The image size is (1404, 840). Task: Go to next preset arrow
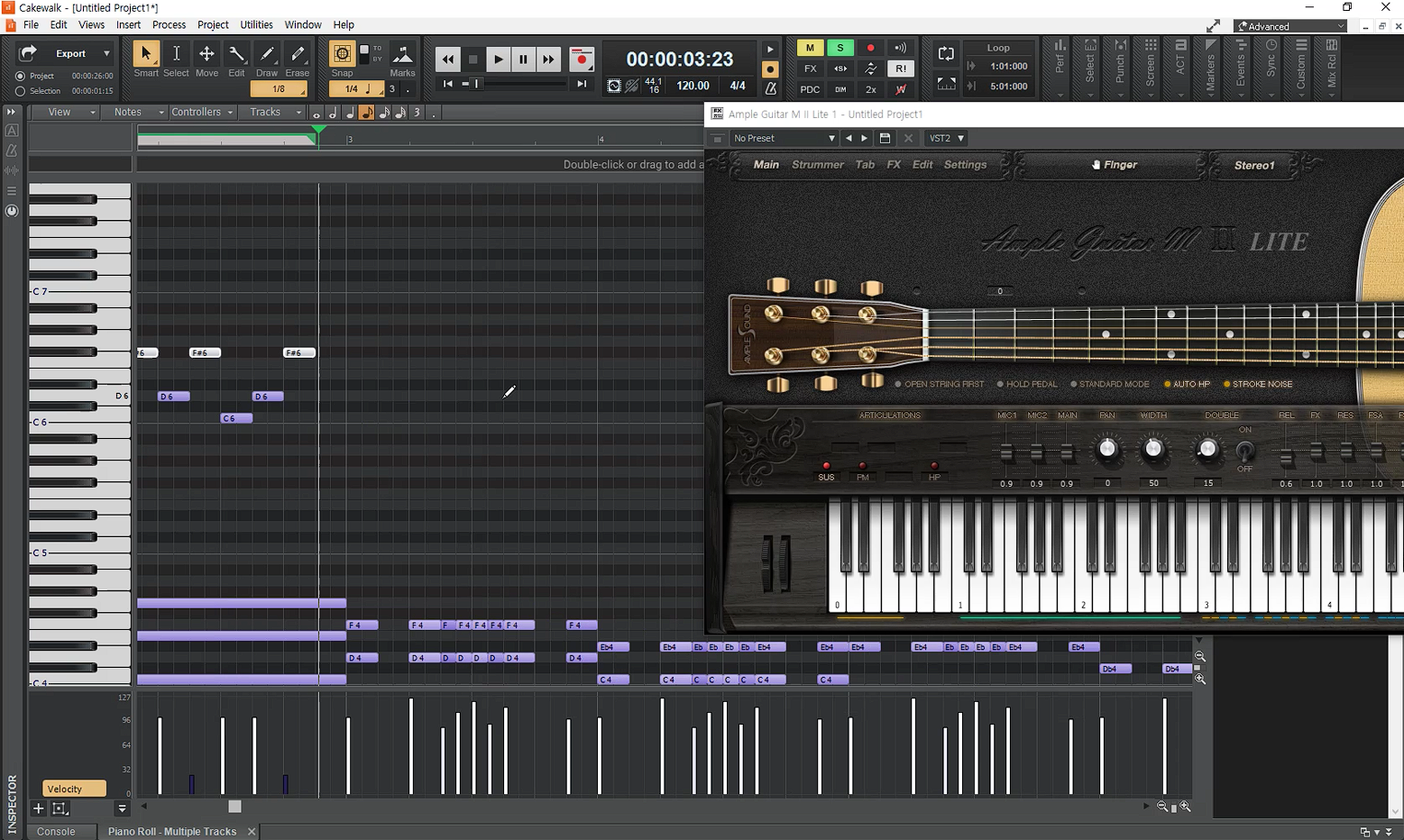tap(864, 138)
